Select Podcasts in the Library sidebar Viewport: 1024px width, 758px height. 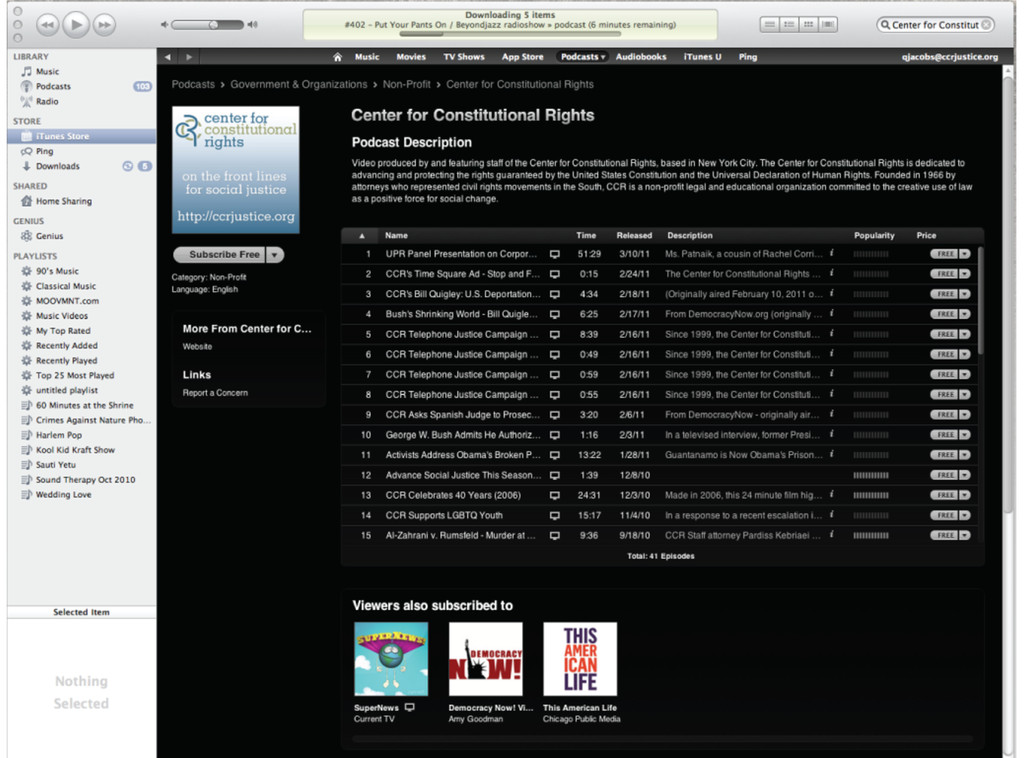click(53, 86)
